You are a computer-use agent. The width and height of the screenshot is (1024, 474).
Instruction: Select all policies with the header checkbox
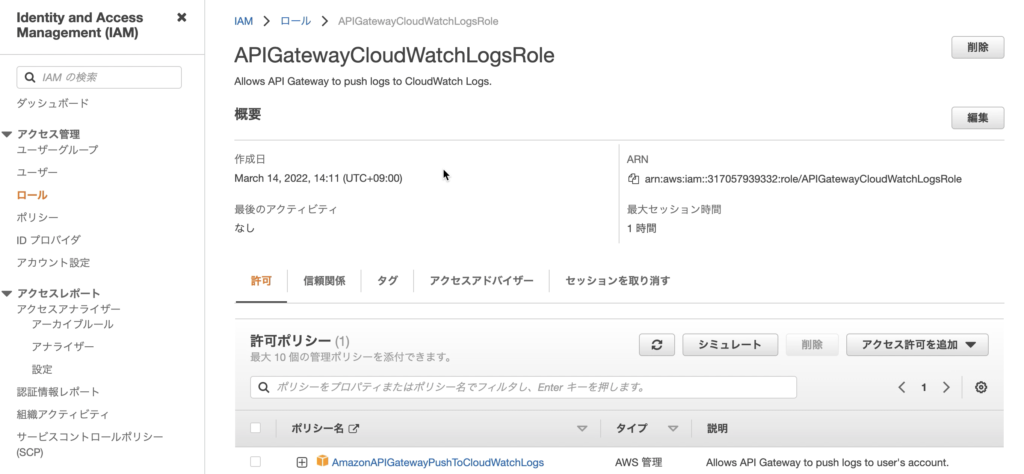(x=255, y=428)
